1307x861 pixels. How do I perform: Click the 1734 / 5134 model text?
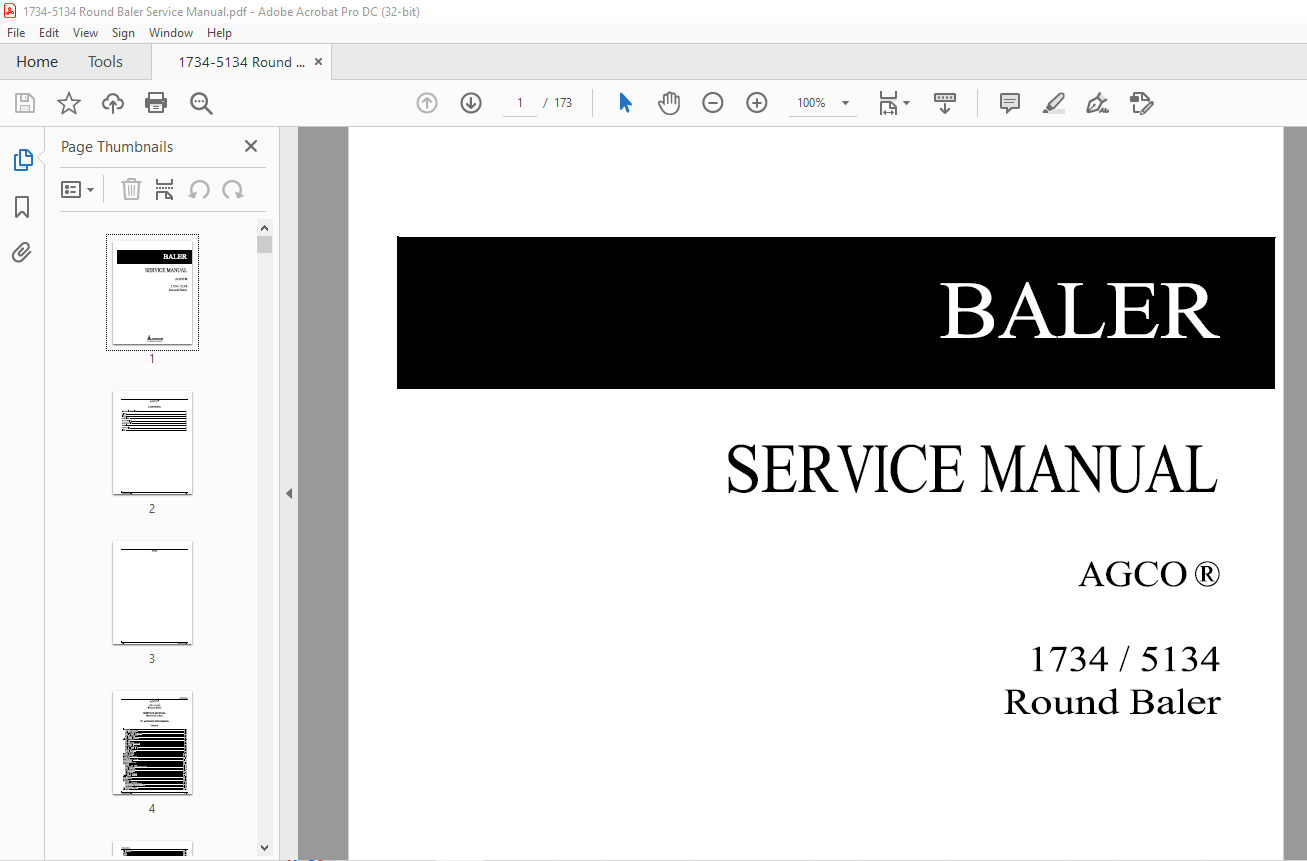pyautogui.click(x=1125, y=660)
